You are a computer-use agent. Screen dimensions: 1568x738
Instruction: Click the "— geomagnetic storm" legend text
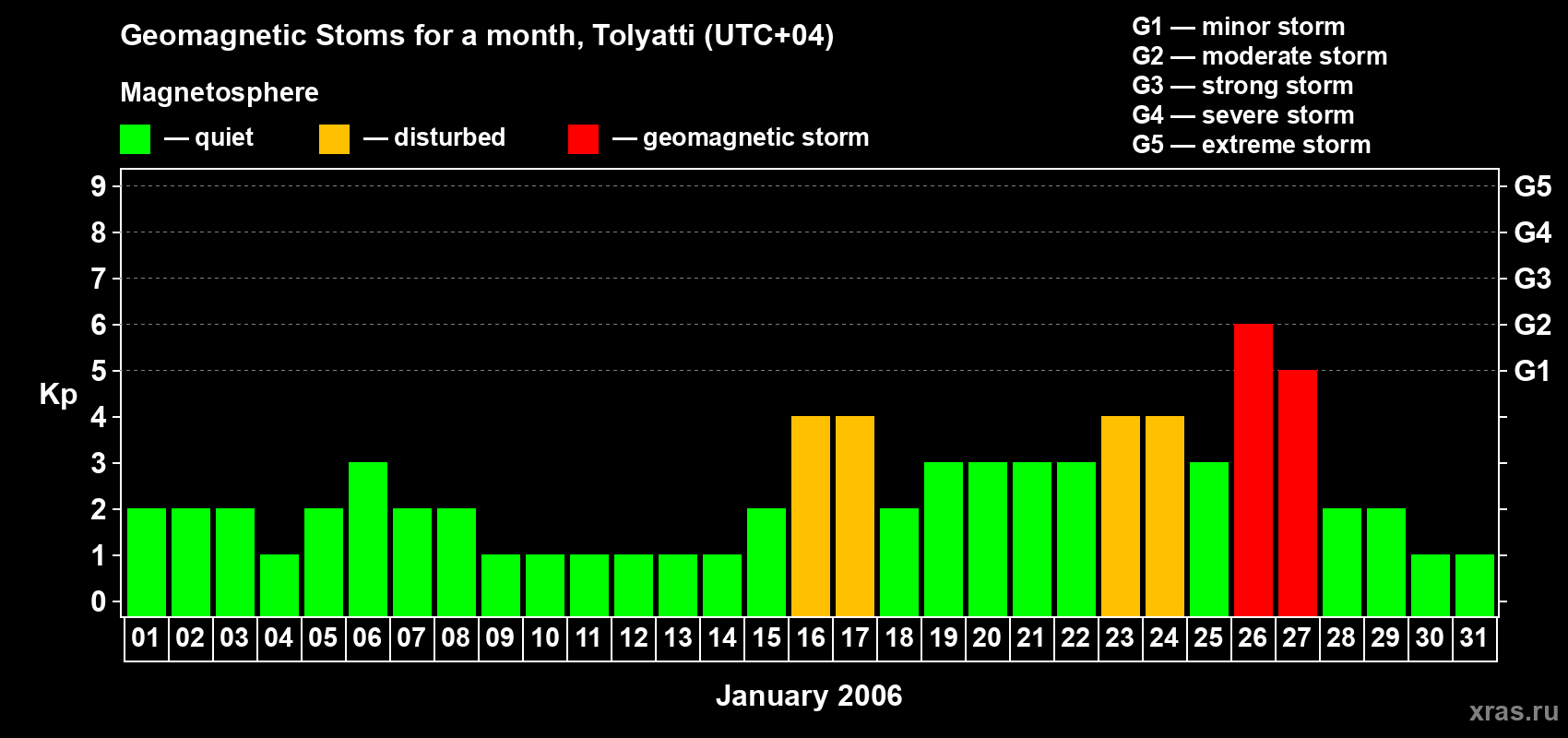coord(742,138)
